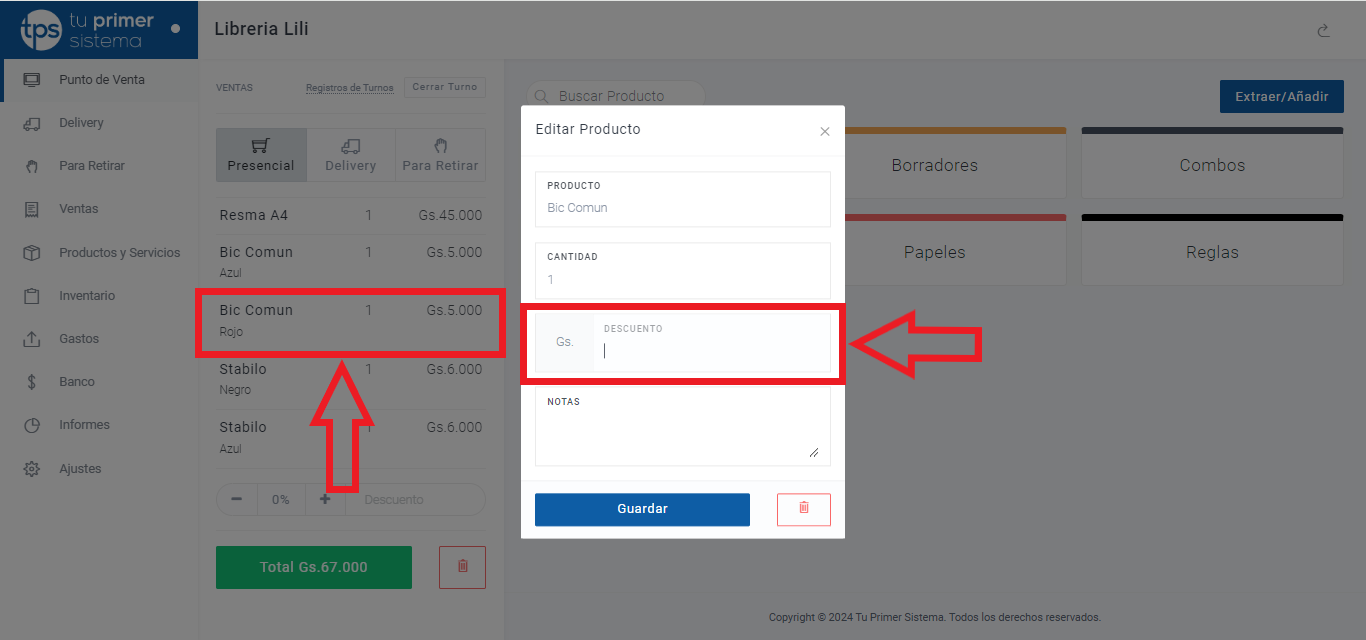Open the Borradores product category
The width and height of the screenshot is (1366, 640).
point(935,165)
